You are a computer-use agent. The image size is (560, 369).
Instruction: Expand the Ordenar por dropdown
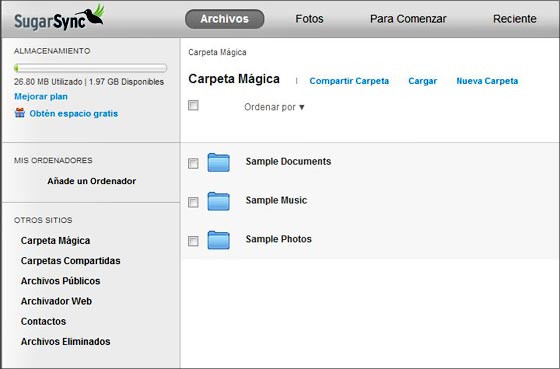coord(274,107)
